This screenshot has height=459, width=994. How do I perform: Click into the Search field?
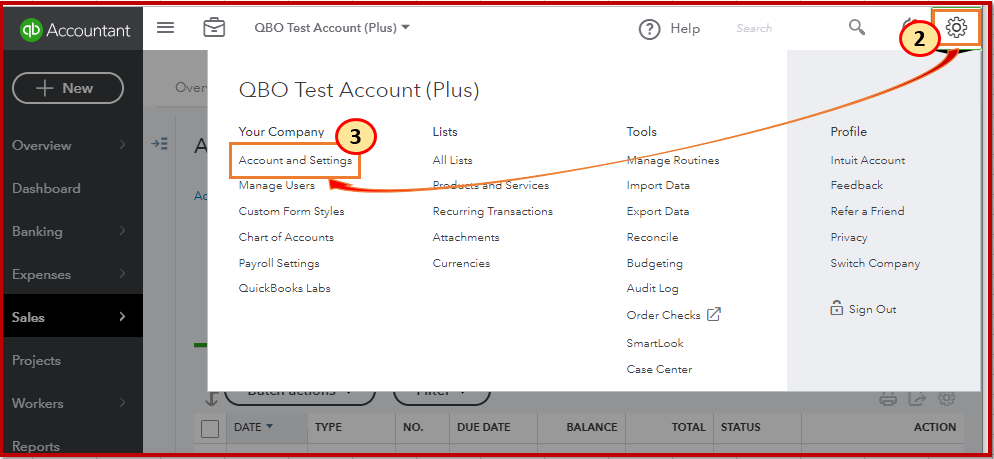[770, 28]
